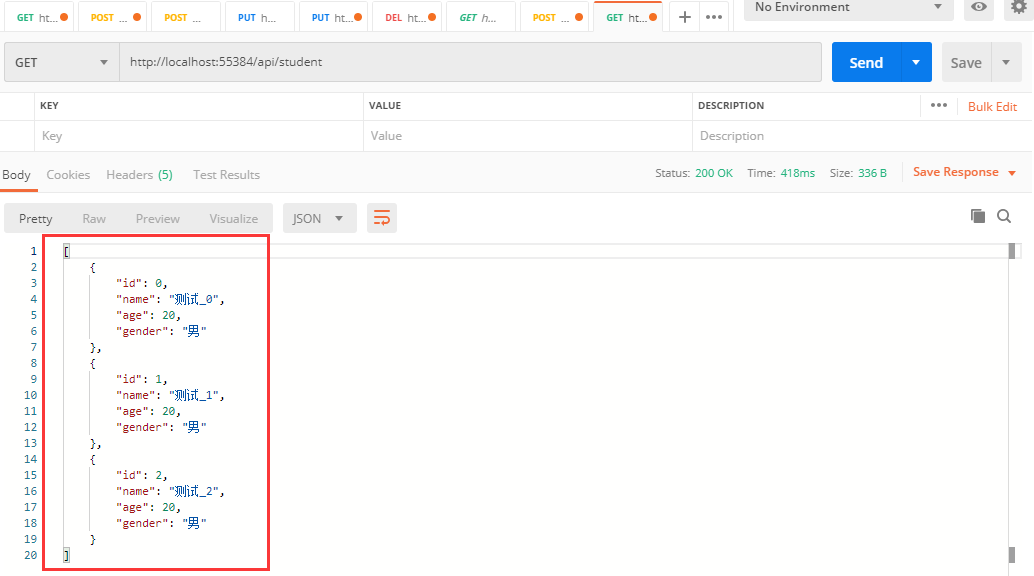This screenshot has width=1034, height=576.
Task: Click the params Key input field
Action: pyautogui.click(x=198, y=136)
